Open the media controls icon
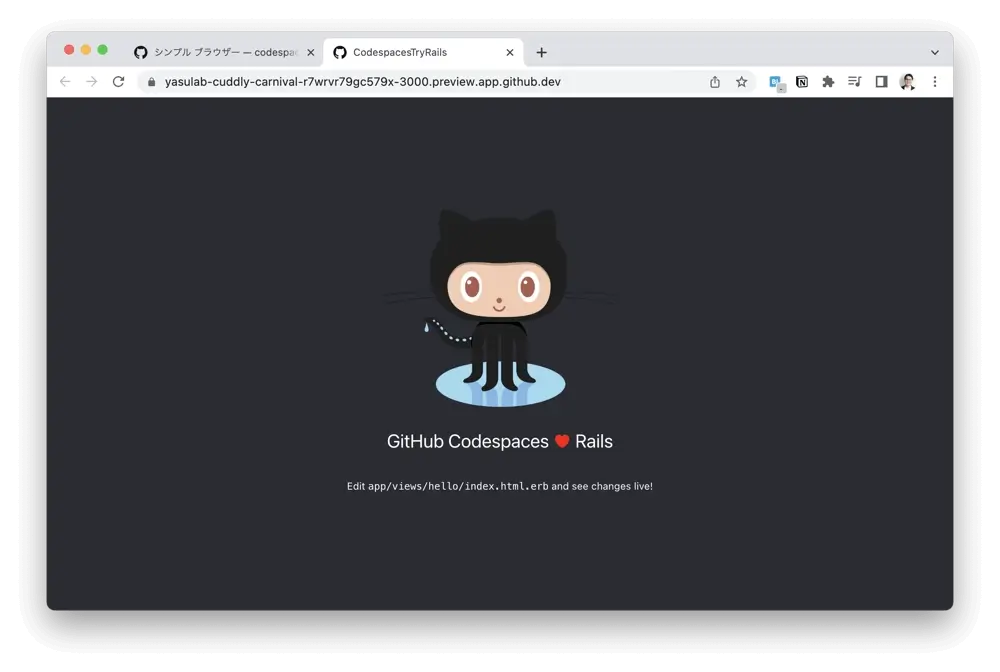 [x=854, y=82]
